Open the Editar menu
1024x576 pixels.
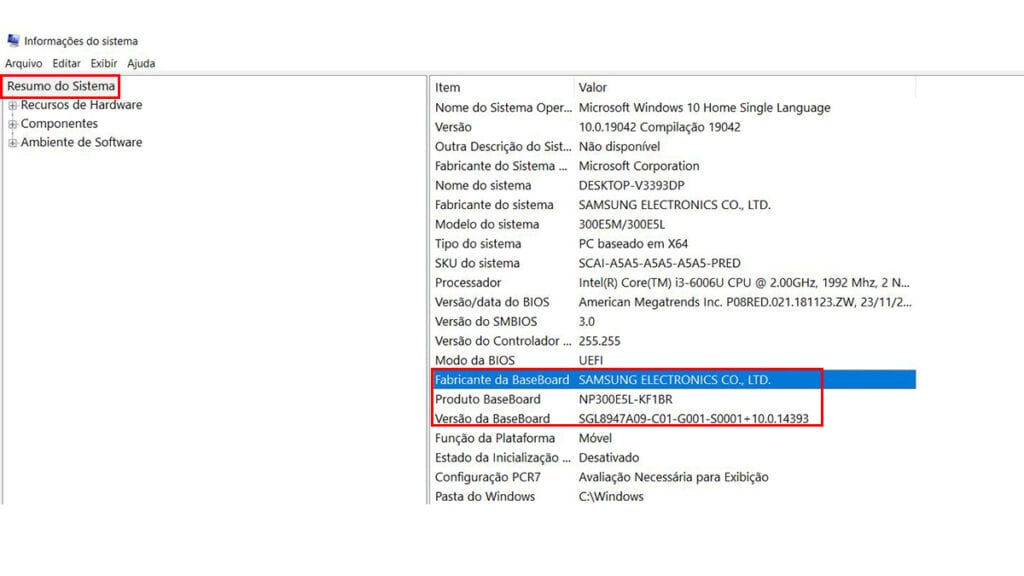point(67,63)
